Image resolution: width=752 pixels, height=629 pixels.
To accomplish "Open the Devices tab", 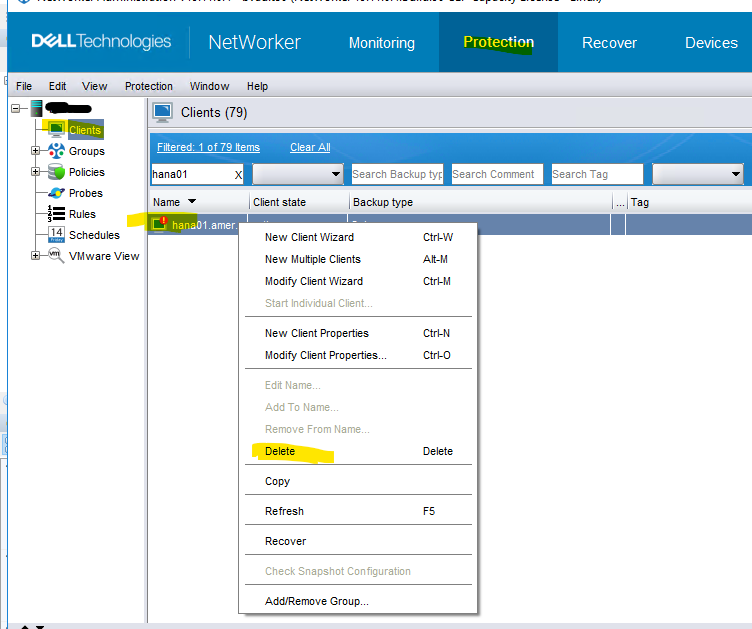I will point(710,43).
